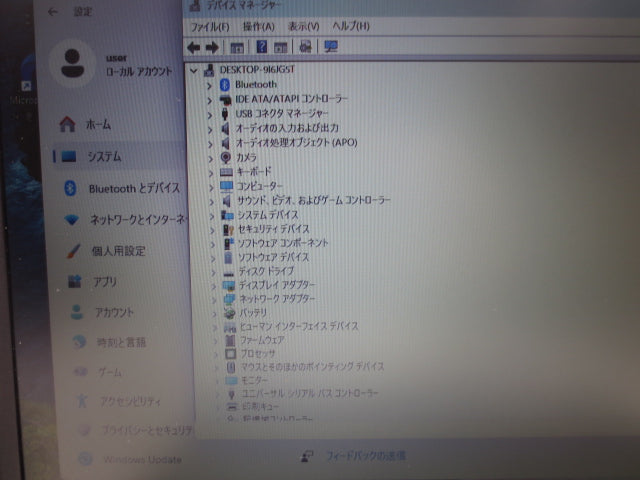
Task: Click the back arrow in Settings window
Action: [x=52, y=12]
